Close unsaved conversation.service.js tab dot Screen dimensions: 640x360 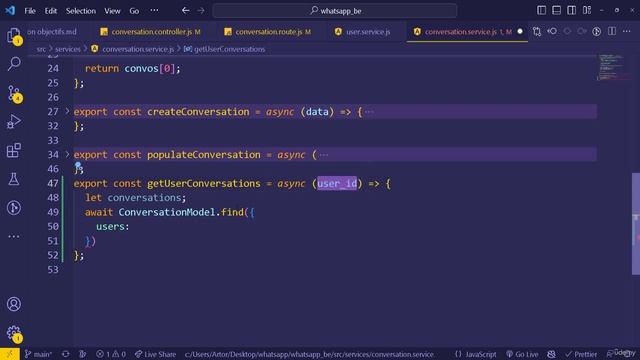coord(520,31)
